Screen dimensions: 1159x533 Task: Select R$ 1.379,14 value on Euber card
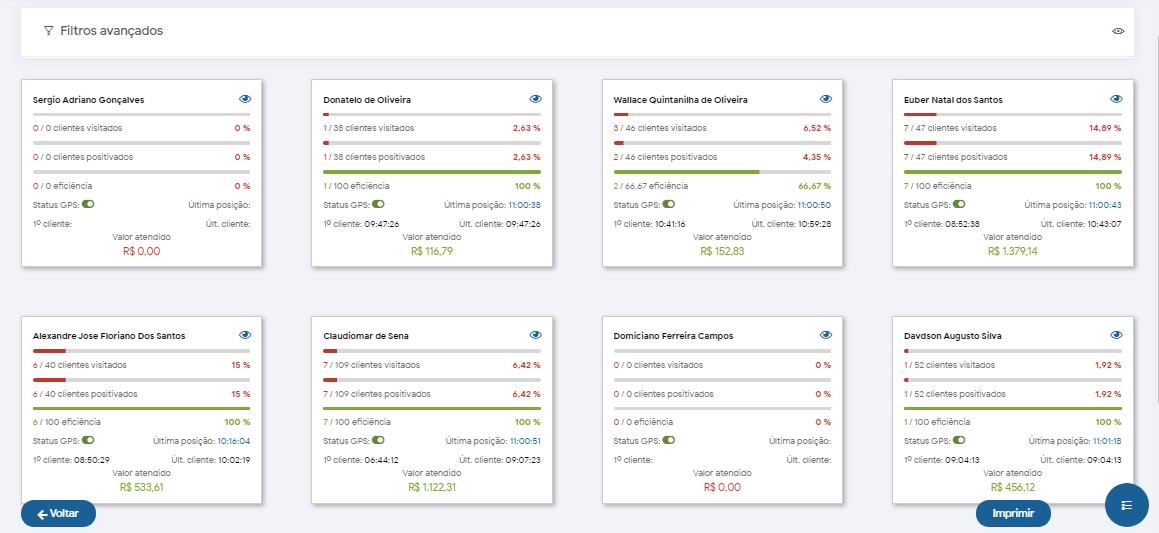(1012, 251)
